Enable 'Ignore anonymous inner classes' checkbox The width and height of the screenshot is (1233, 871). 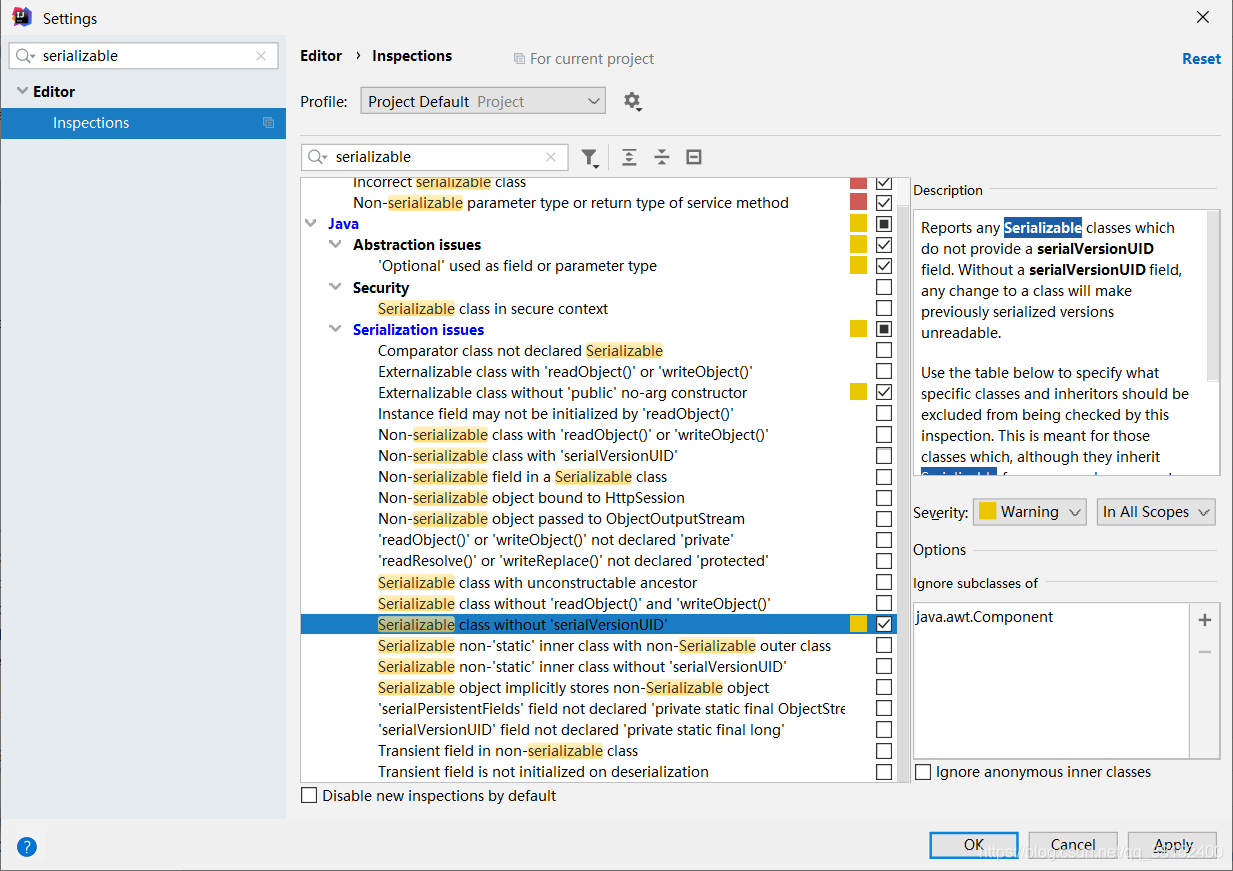[x=923, y=772]
